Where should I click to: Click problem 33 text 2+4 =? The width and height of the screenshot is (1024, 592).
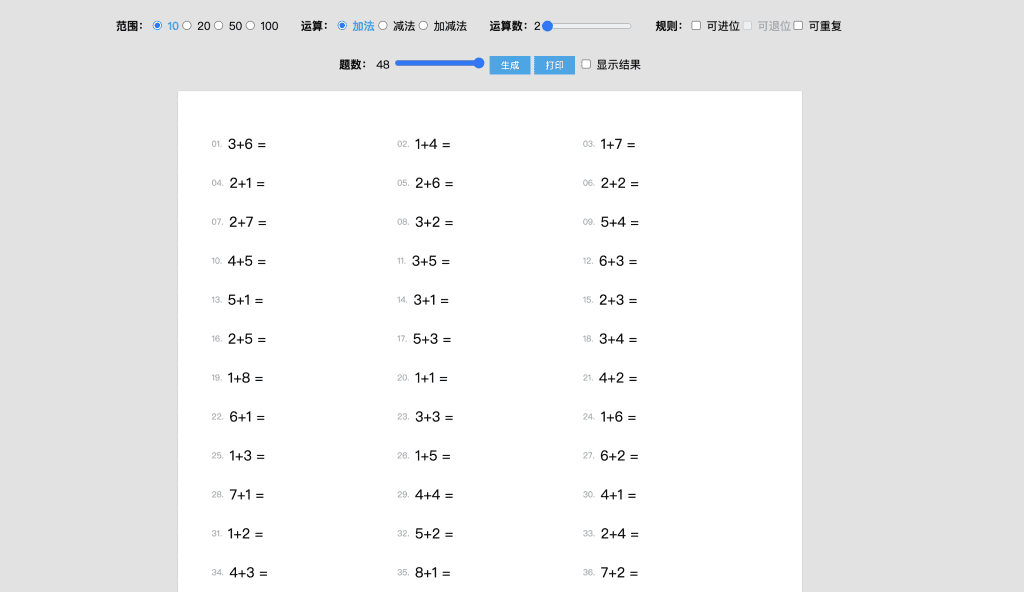(x=620, y=534)
